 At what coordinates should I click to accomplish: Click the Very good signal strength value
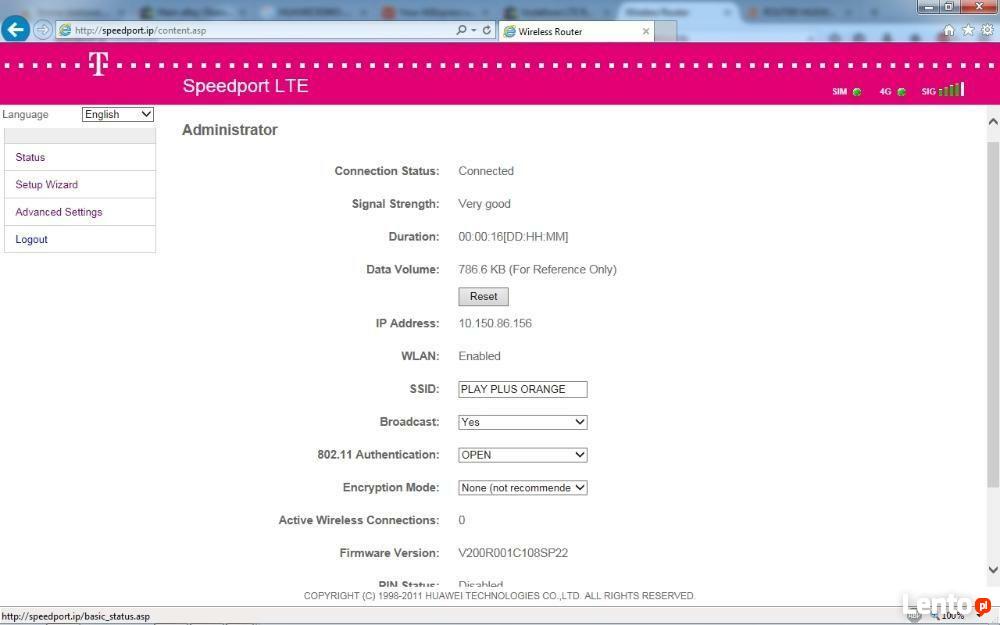click(x=484, y=204)
